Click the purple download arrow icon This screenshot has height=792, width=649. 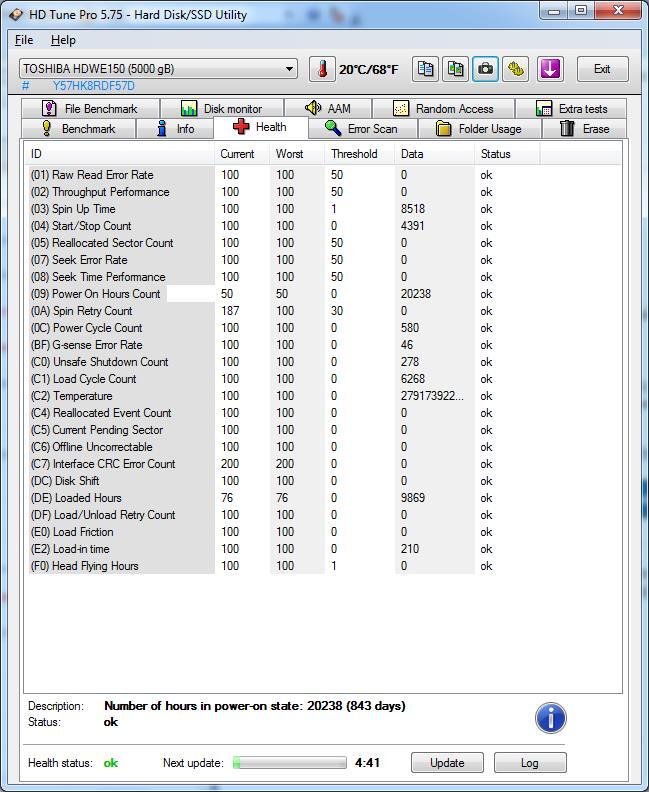tap(550, 69)
